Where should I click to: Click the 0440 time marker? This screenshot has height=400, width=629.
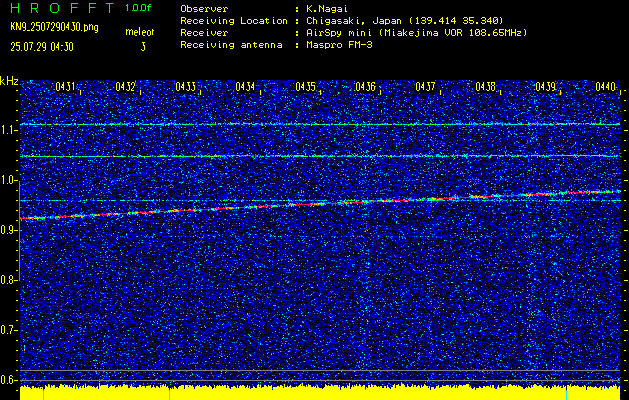pyautogui.click(x=605, y=86)
